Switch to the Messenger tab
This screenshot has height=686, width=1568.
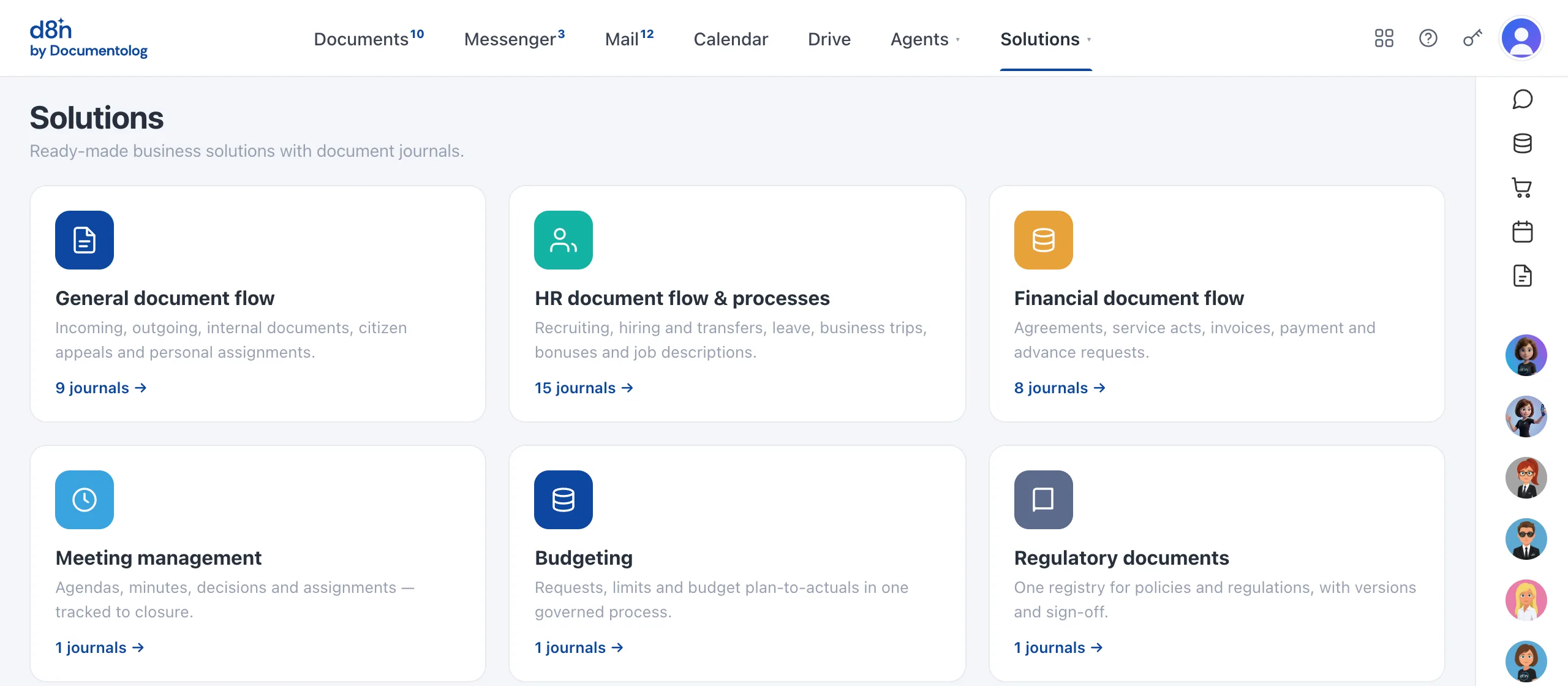point(514,39)
